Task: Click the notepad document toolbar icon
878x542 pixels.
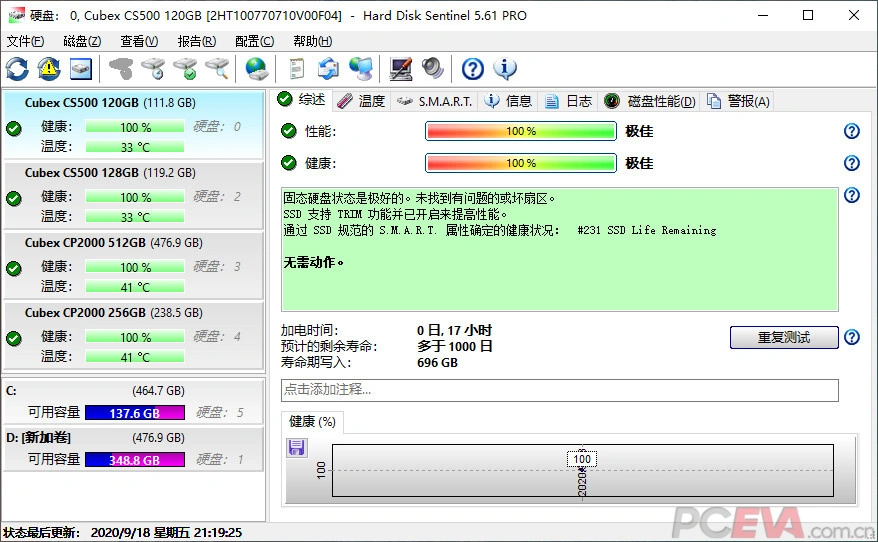Action: point(296,68)
